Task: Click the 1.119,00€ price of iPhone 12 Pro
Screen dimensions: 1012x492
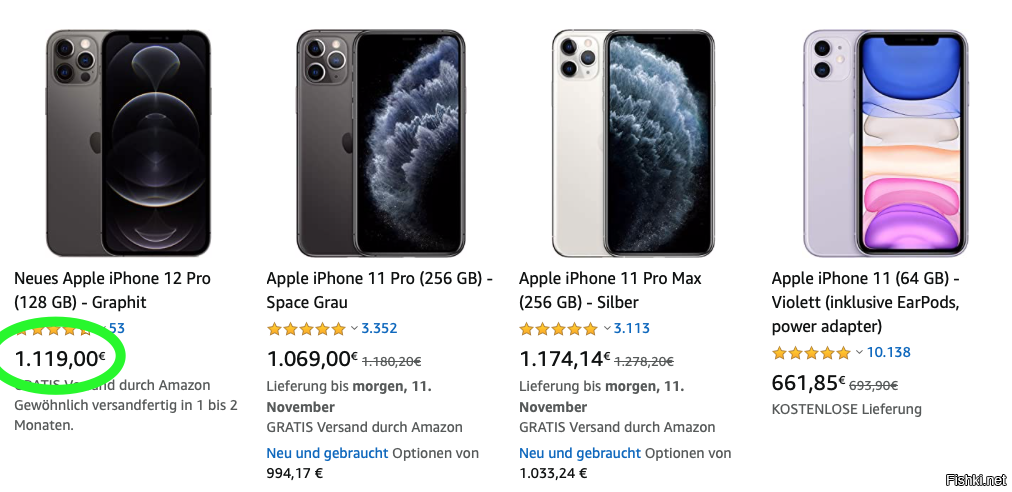Action: (60, 357)
